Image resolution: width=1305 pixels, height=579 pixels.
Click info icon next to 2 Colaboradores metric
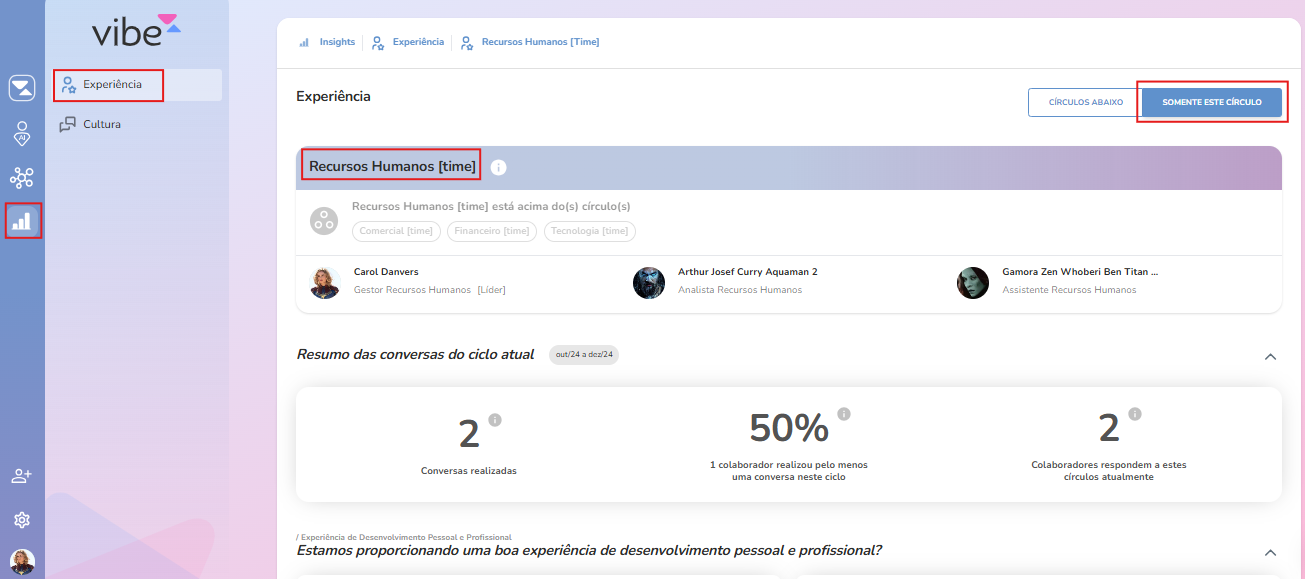tap(1134, 413)
